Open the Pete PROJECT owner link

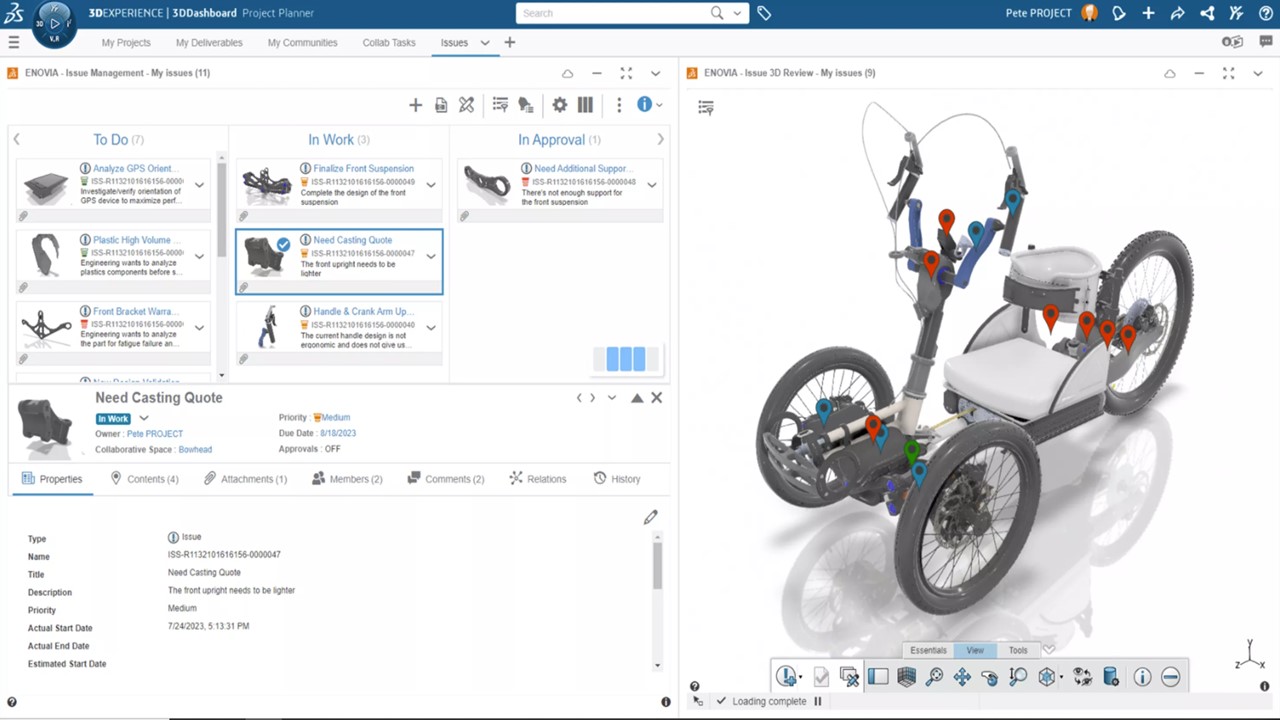(x=155, y=434)
